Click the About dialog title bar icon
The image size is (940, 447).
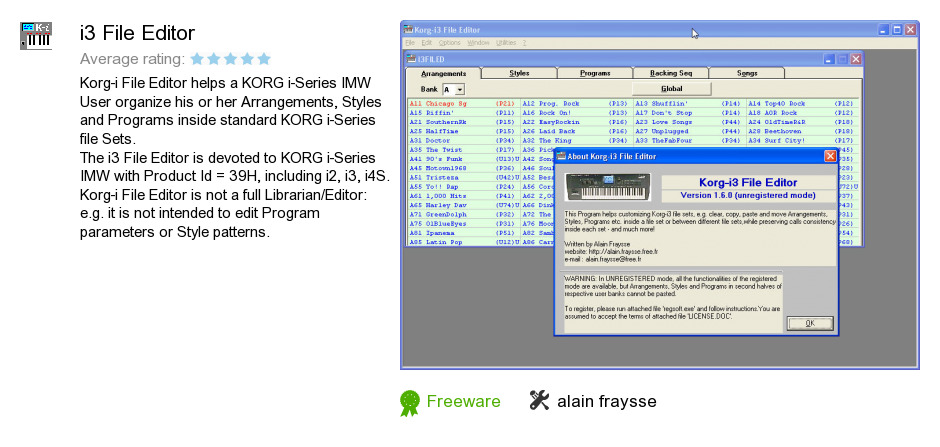561,156
